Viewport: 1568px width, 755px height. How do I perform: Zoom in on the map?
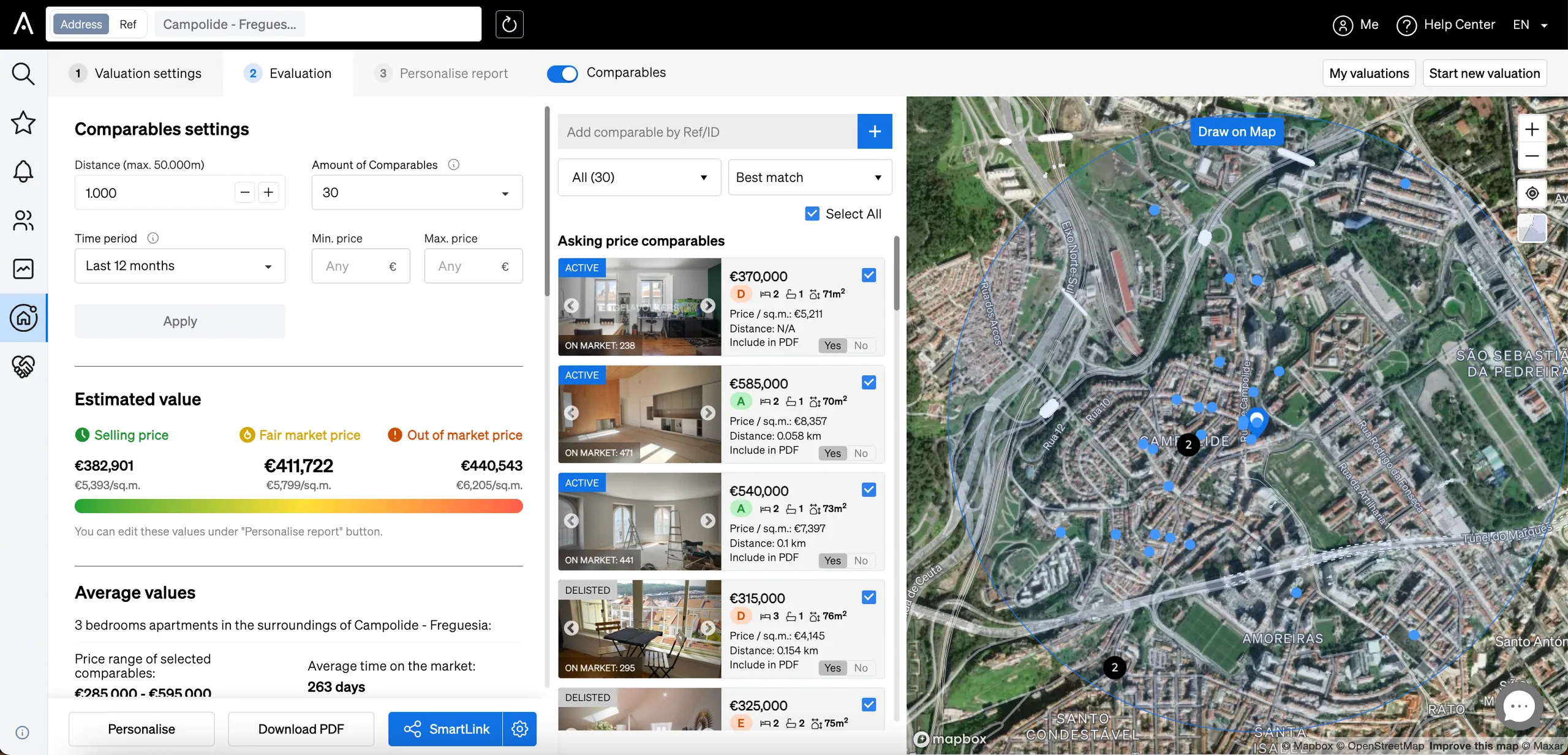(x=1532, y=129)
